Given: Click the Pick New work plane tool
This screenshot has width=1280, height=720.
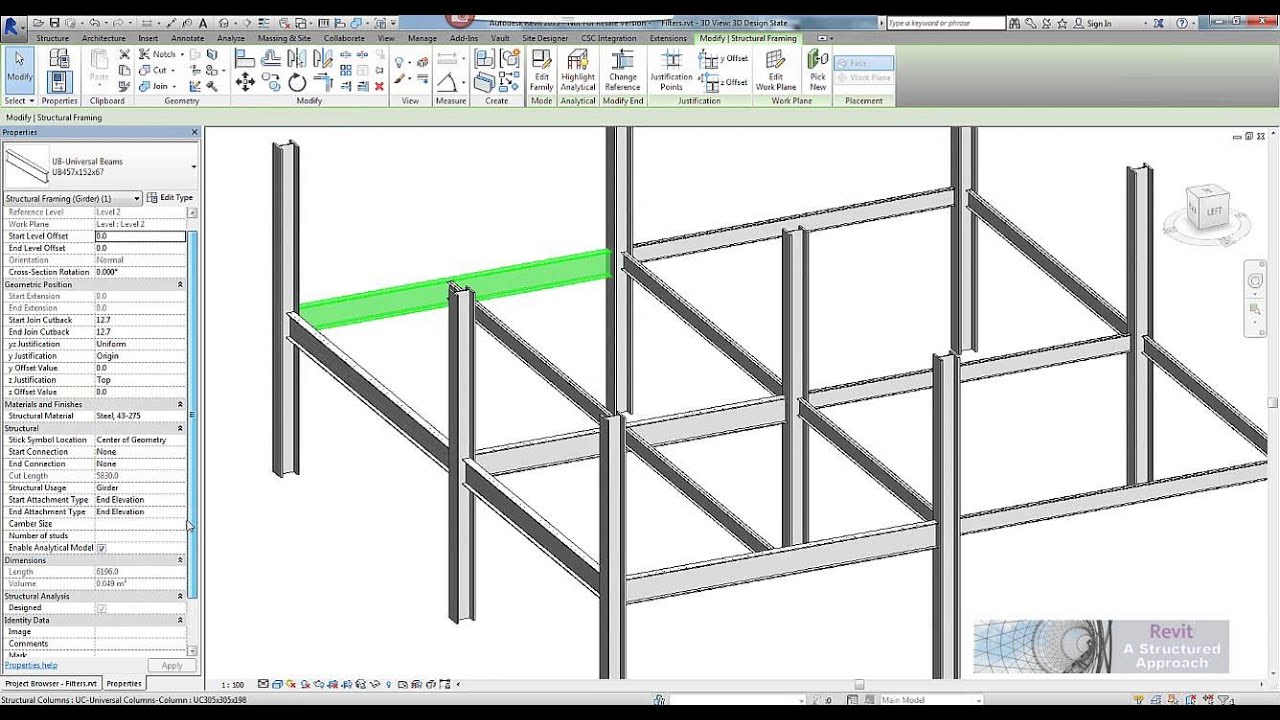Looking at the screenshot, I should point(818,70).
